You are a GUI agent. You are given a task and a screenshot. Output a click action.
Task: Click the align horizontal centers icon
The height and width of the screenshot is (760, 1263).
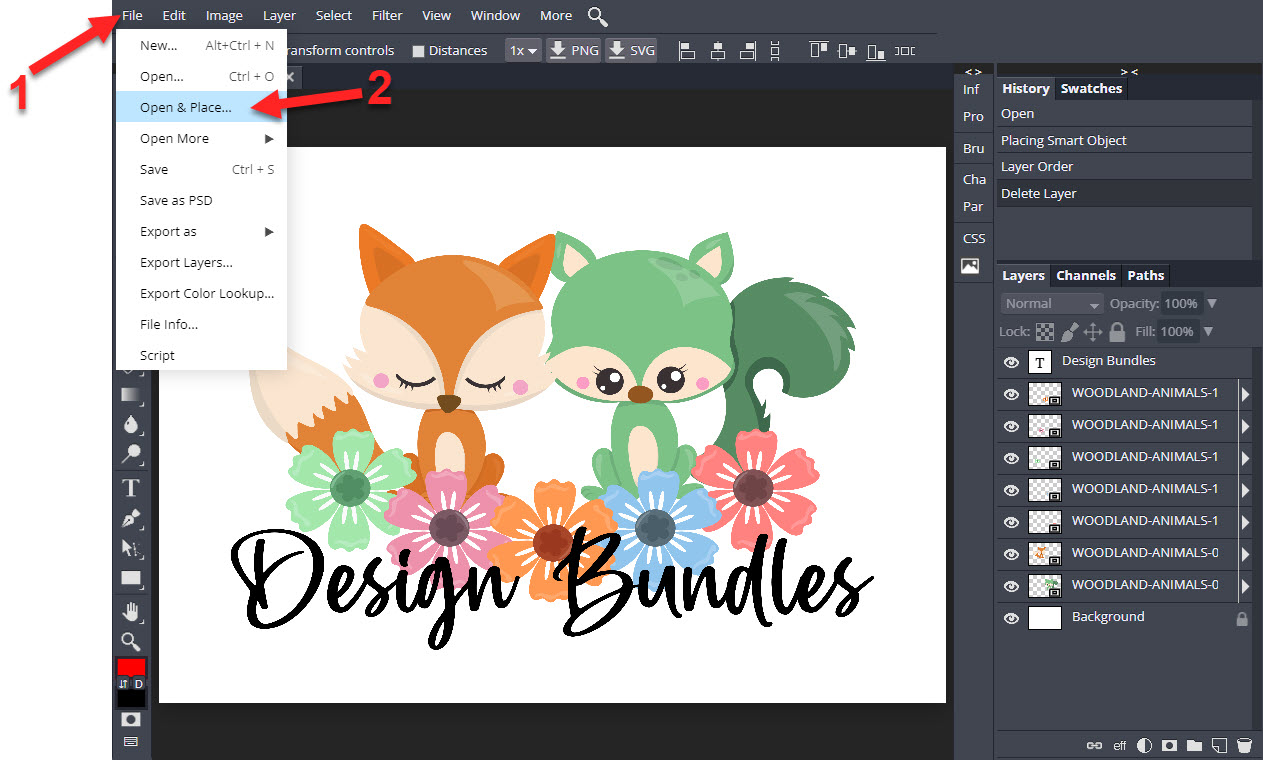[718, 50]
